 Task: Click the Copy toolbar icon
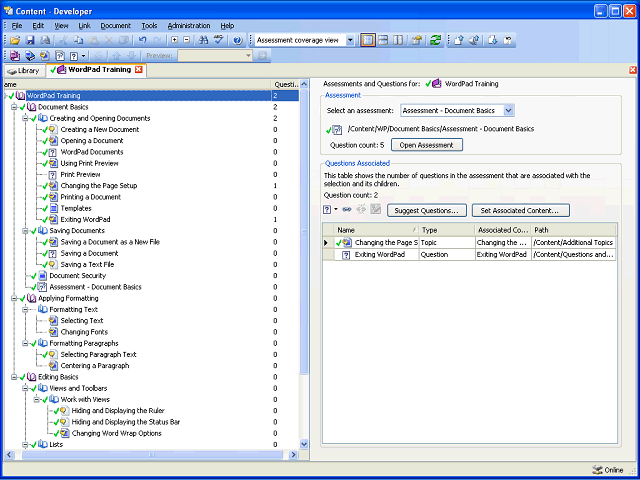(x=78, y=40)
